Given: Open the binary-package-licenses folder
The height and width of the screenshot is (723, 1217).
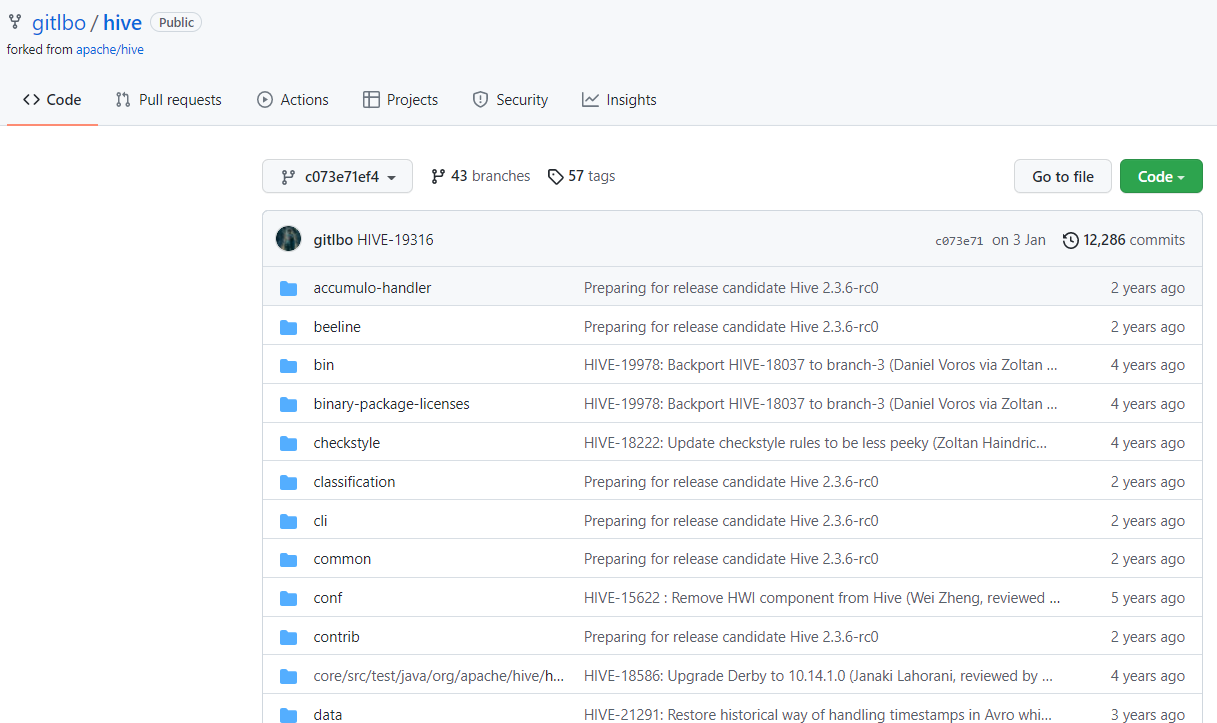Looking at the screenshot, I should tap(391, 404).
